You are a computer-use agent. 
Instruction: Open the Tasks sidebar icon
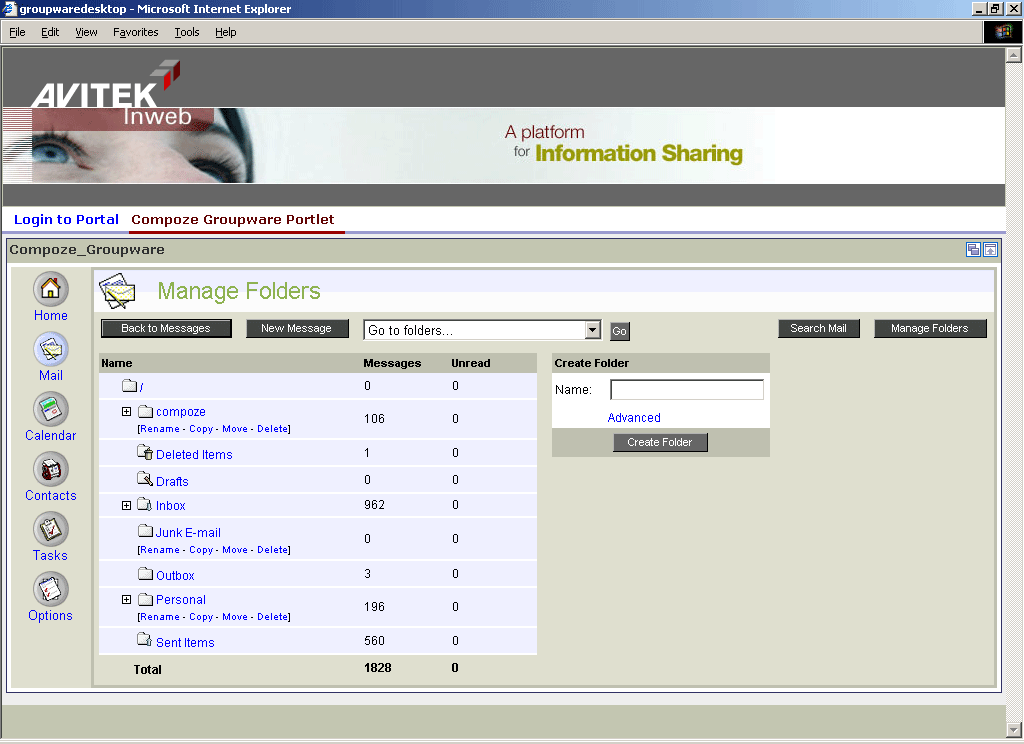pos(50,529)
